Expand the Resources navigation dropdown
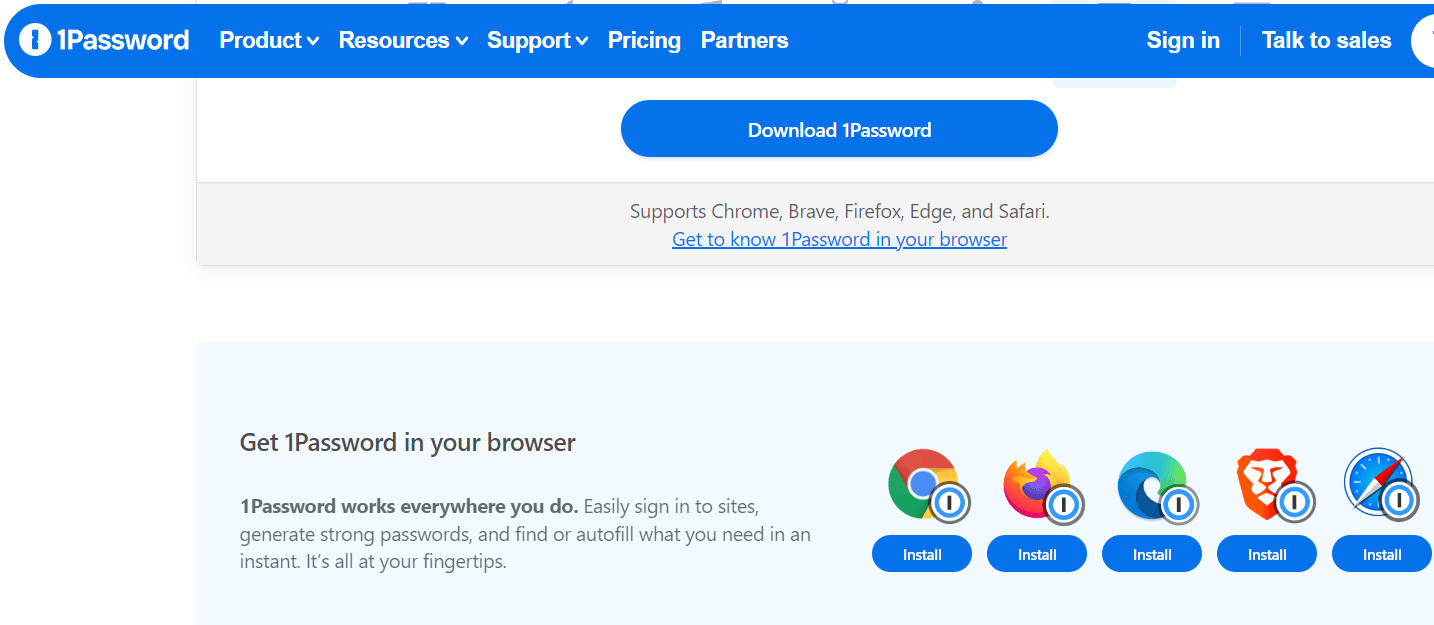Viewport: 1434px width, 625px height. point(402,40)
